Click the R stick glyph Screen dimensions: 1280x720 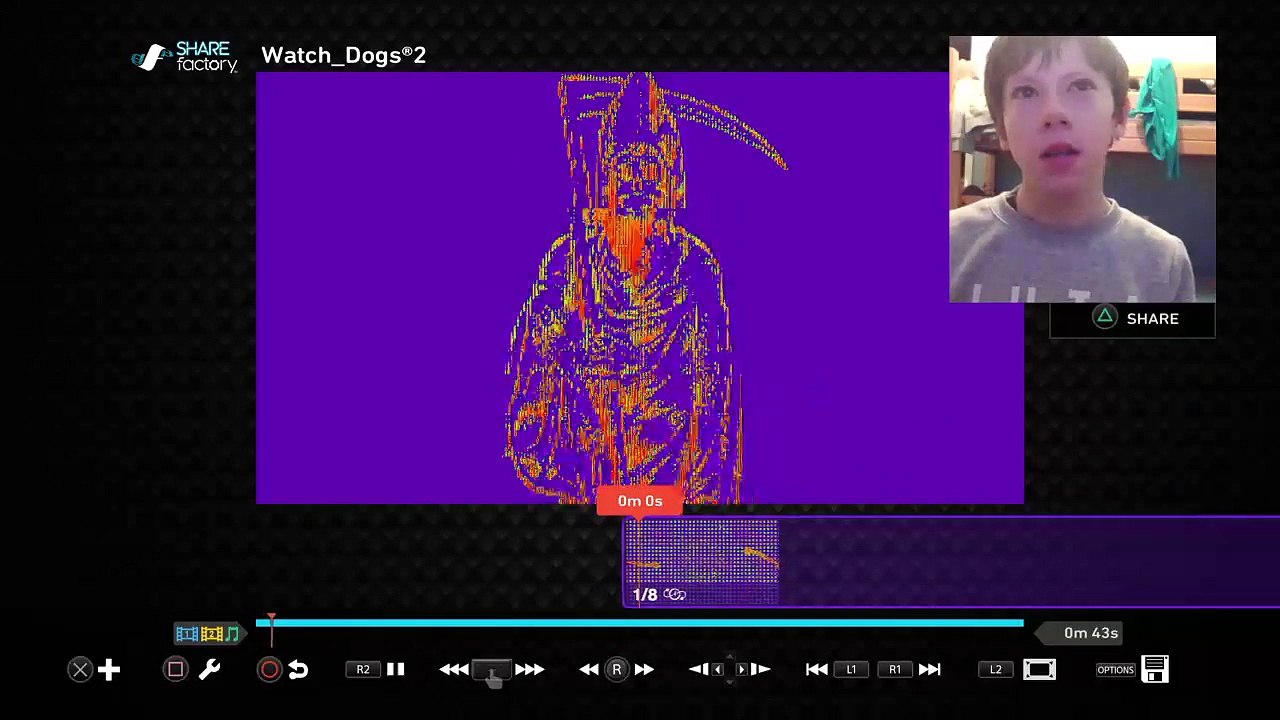click(616, 669)
